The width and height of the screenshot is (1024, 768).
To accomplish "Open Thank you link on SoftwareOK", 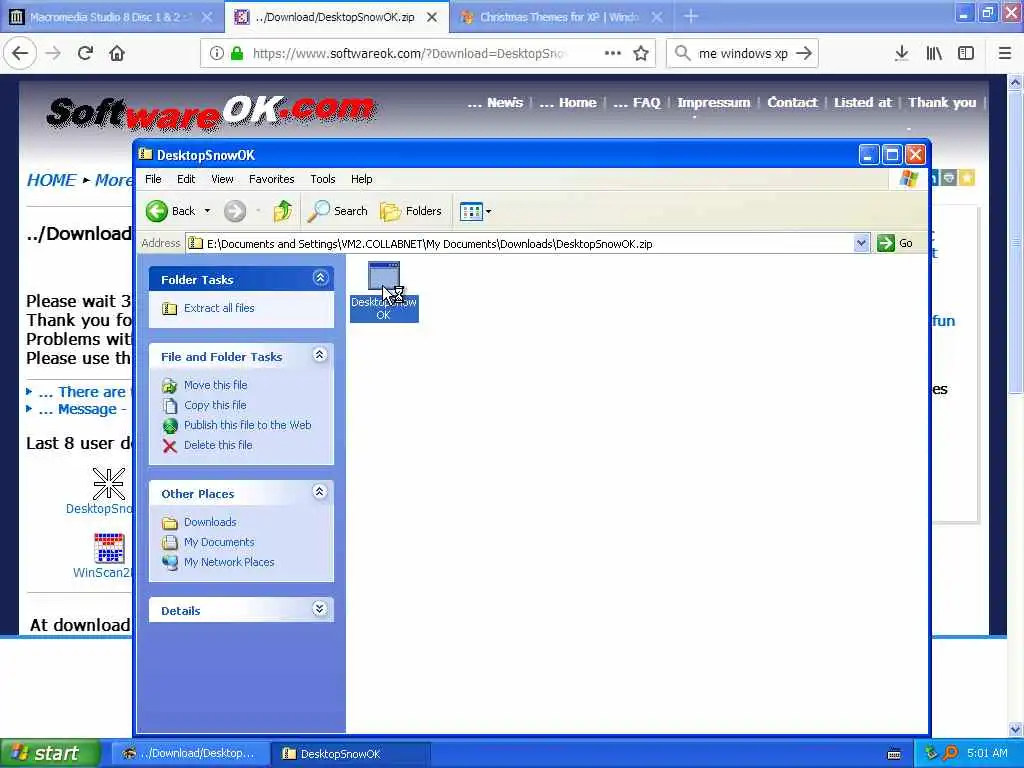I will [942, 103].
